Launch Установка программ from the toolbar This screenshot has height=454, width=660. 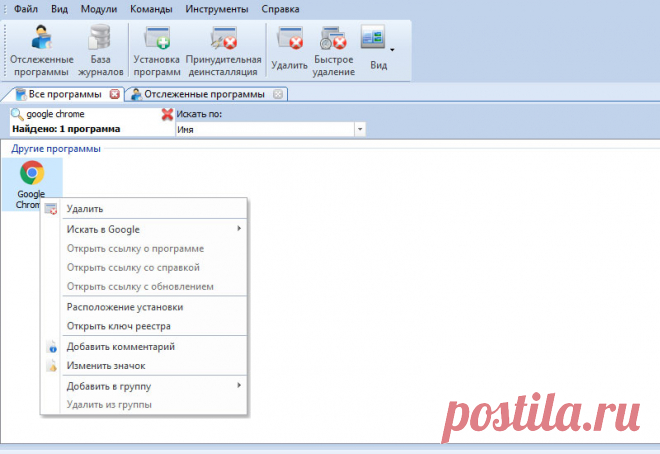157,51
